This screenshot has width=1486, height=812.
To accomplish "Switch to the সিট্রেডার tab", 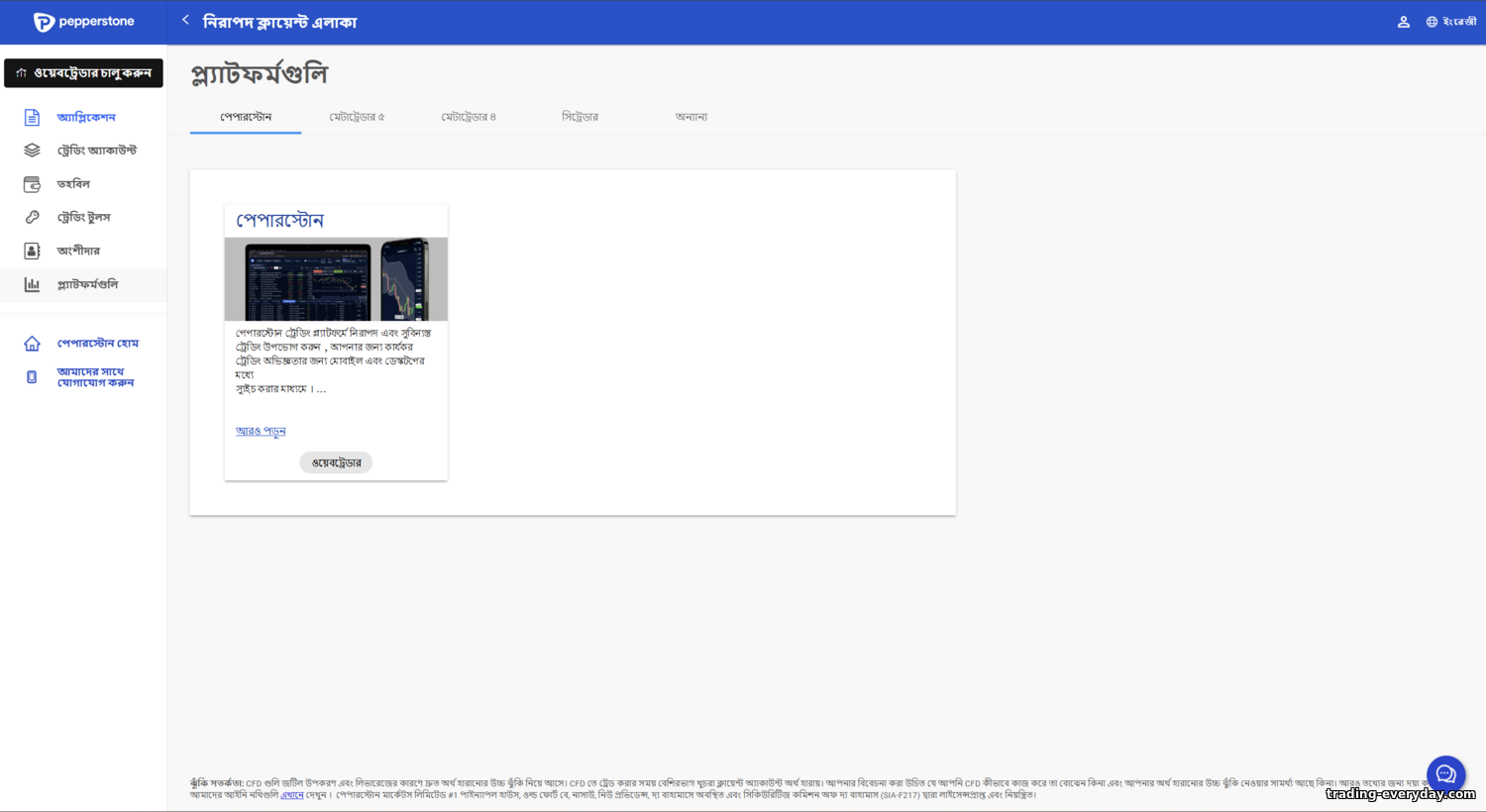I will pos(580,117).
